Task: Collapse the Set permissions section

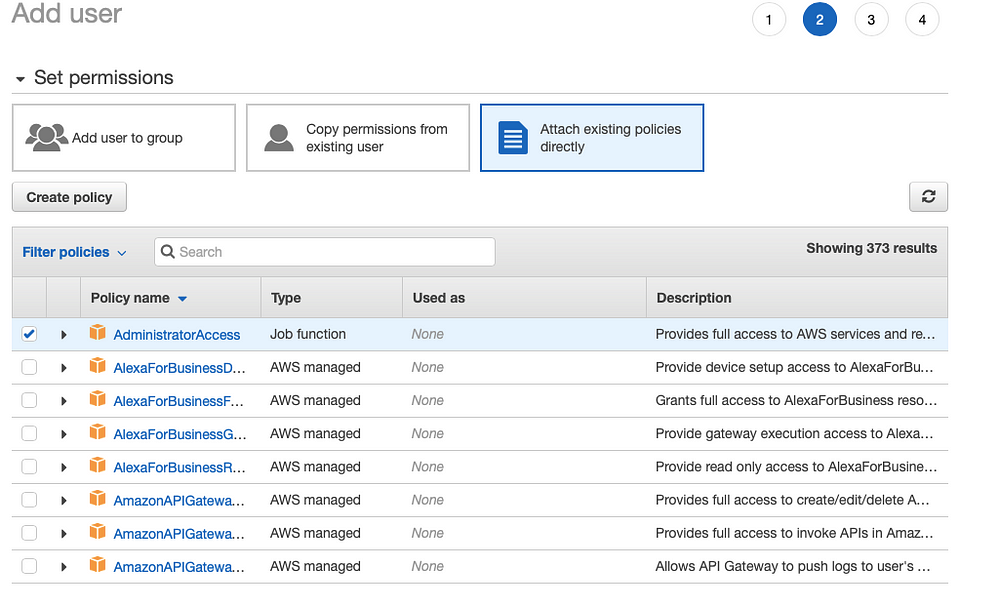Action: [20, 78]
